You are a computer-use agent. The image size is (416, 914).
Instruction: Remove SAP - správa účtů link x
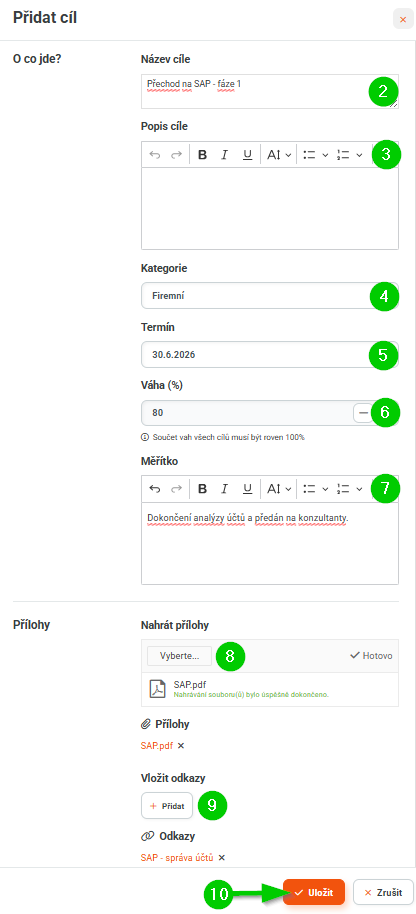221,857
